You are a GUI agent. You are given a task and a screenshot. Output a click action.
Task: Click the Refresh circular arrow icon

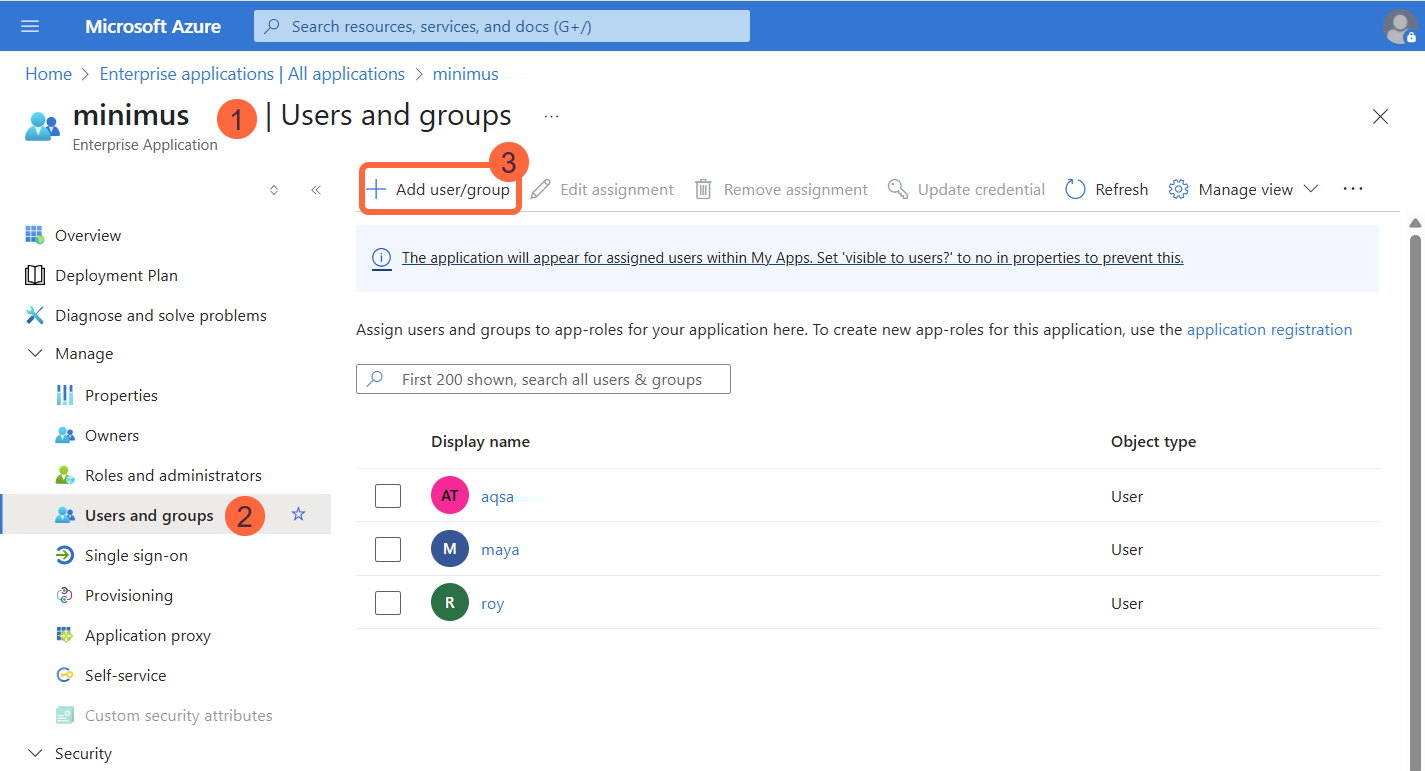click(1075, 189)
